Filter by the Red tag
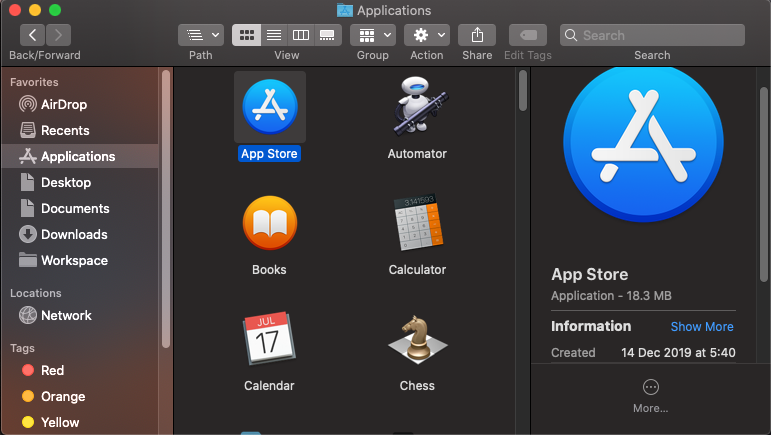The height and width of the screenshot is (435, 771). [80, 370]
